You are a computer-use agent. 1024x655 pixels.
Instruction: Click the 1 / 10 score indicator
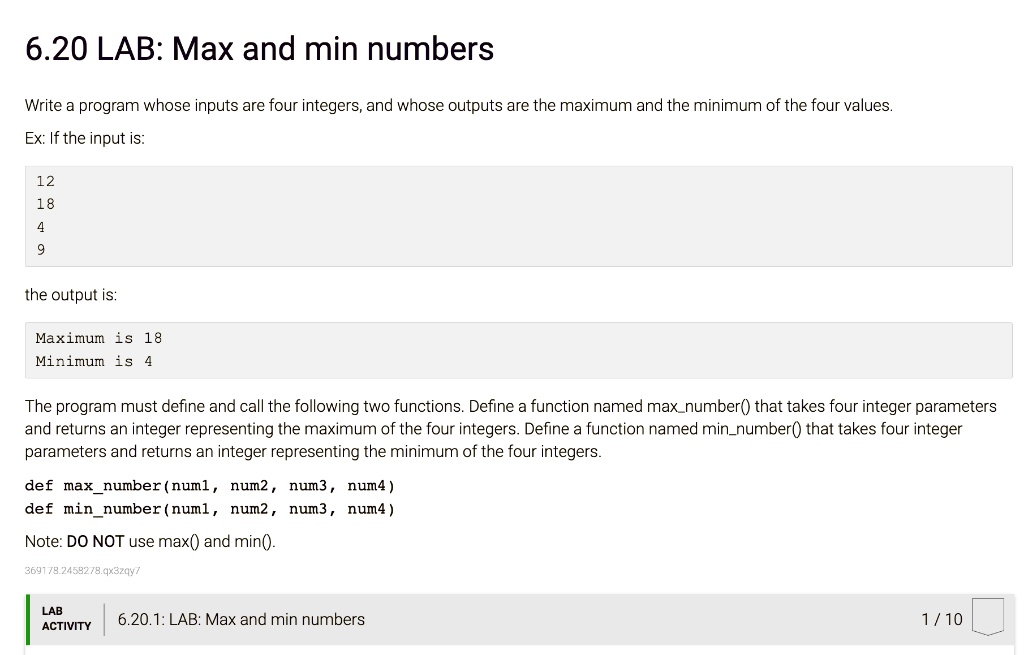point(941,619)
